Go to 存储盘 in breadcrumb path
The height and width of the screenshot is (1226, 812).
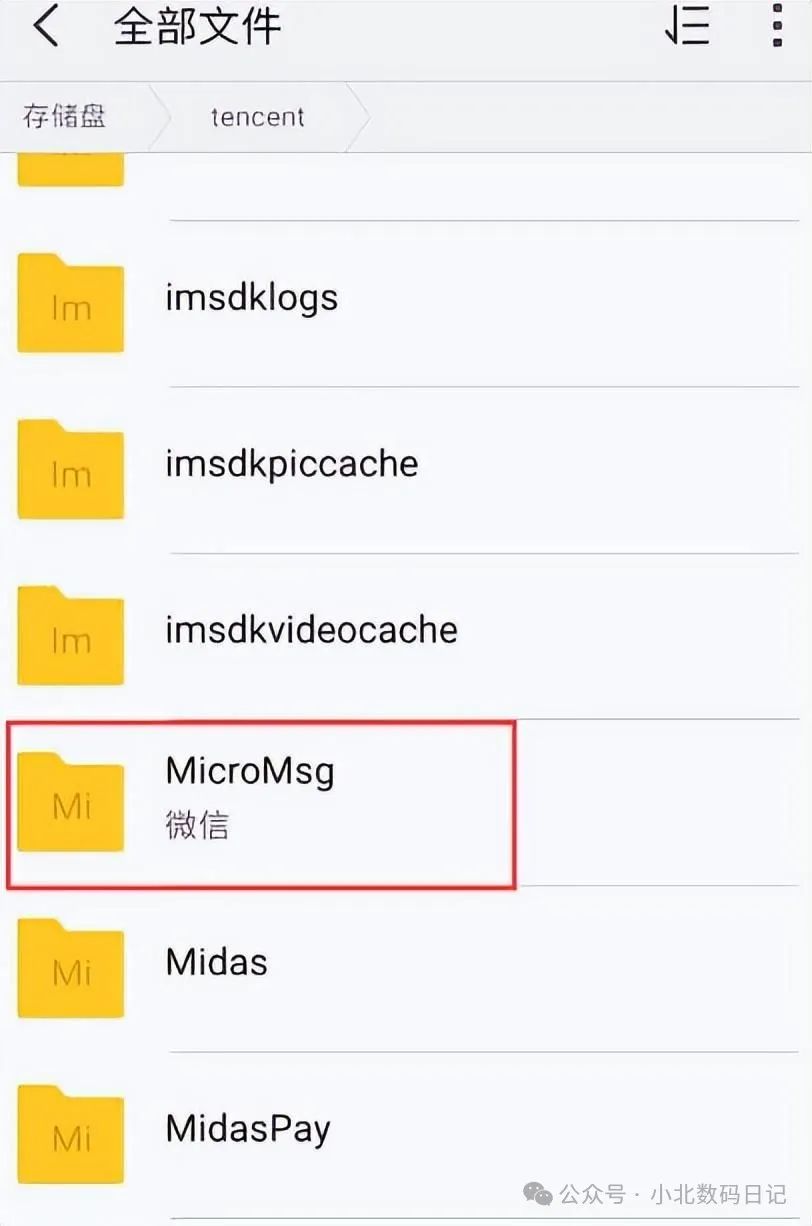point(64,117)
